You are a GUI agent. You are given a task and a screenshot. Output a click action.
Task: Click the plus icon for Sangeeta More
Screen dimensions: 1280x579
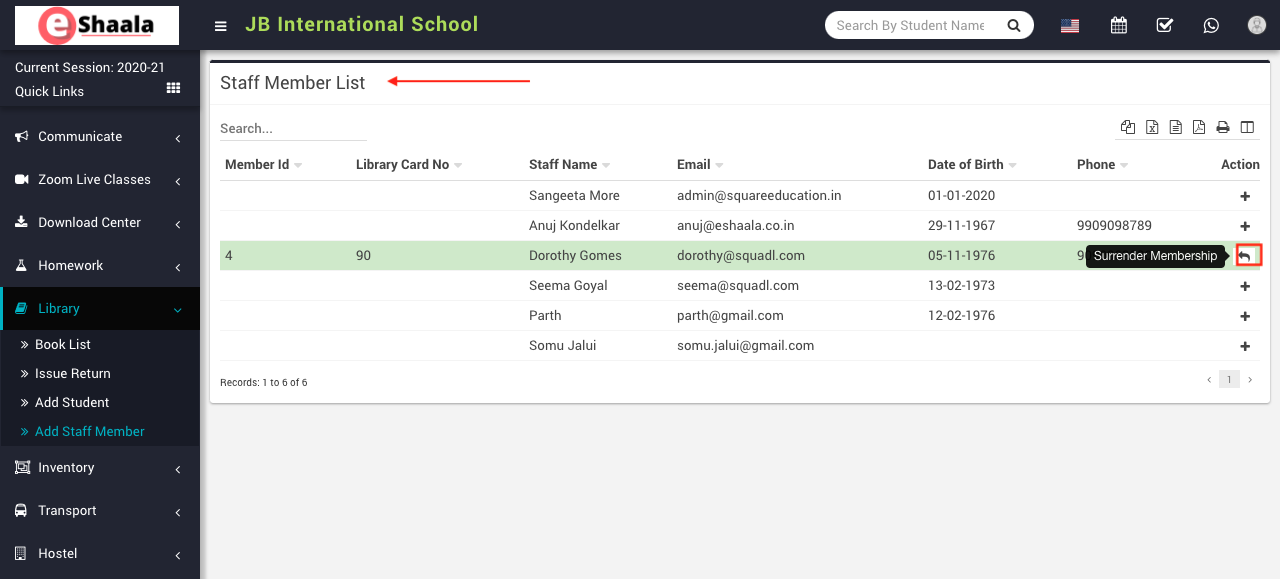tap(1245, 197)
